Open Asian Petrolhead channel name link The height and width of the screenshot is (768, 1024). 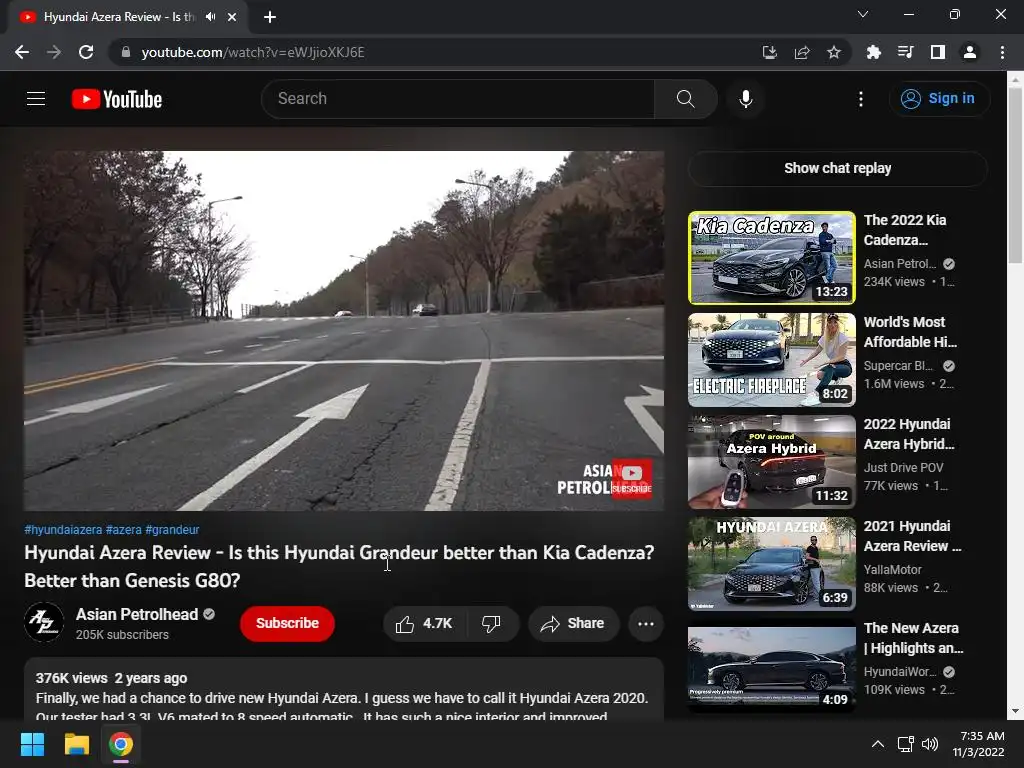(136, 615)
